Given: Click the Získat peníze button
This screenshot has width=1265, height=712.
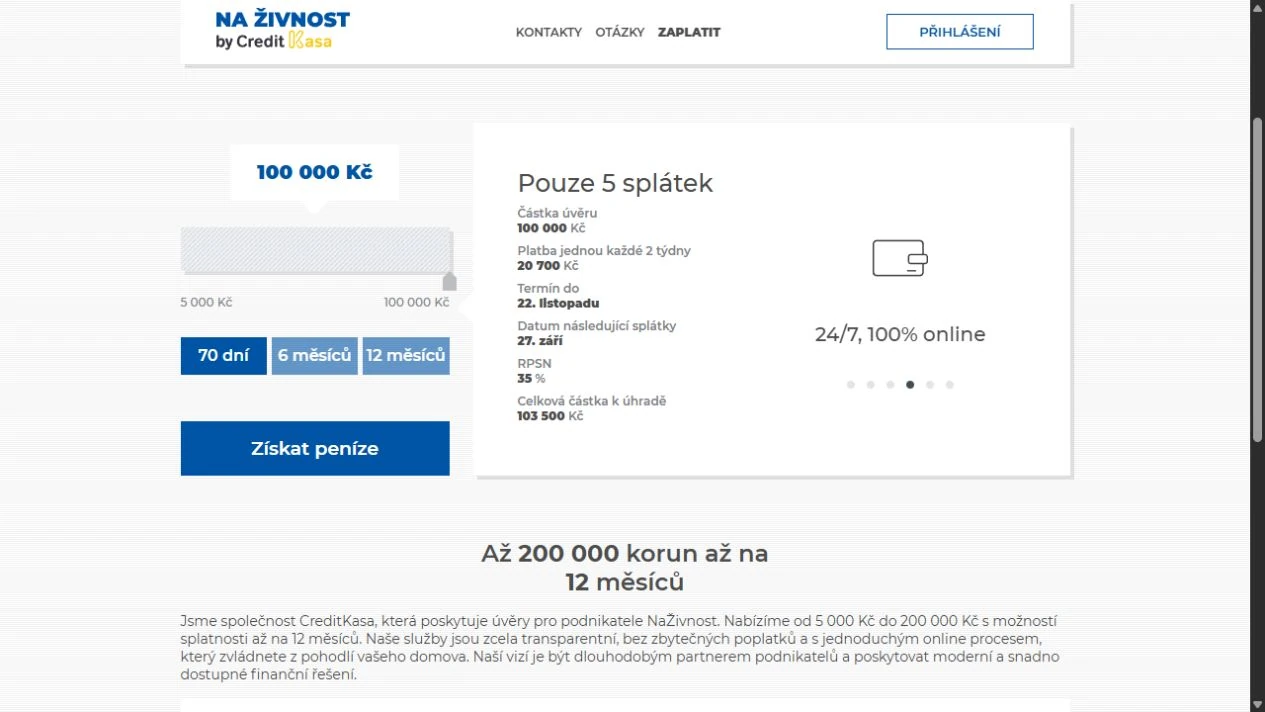Looking at the screenshot, I should (x=315, y=449).
